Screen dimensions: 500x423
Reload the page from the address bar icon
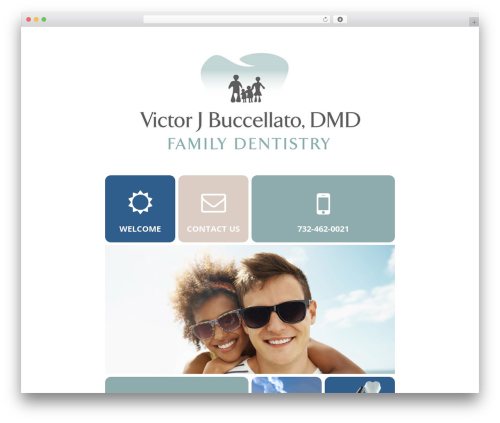325,20
